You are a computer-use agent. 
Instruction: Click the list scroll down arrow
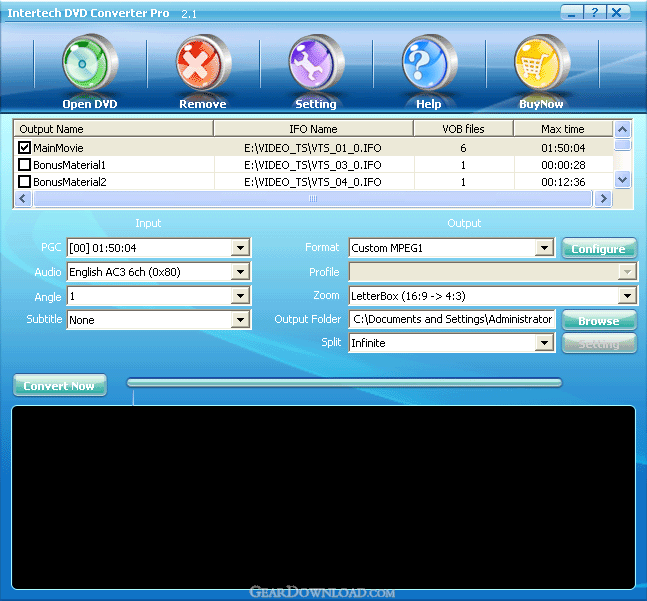tap(623, 180)
